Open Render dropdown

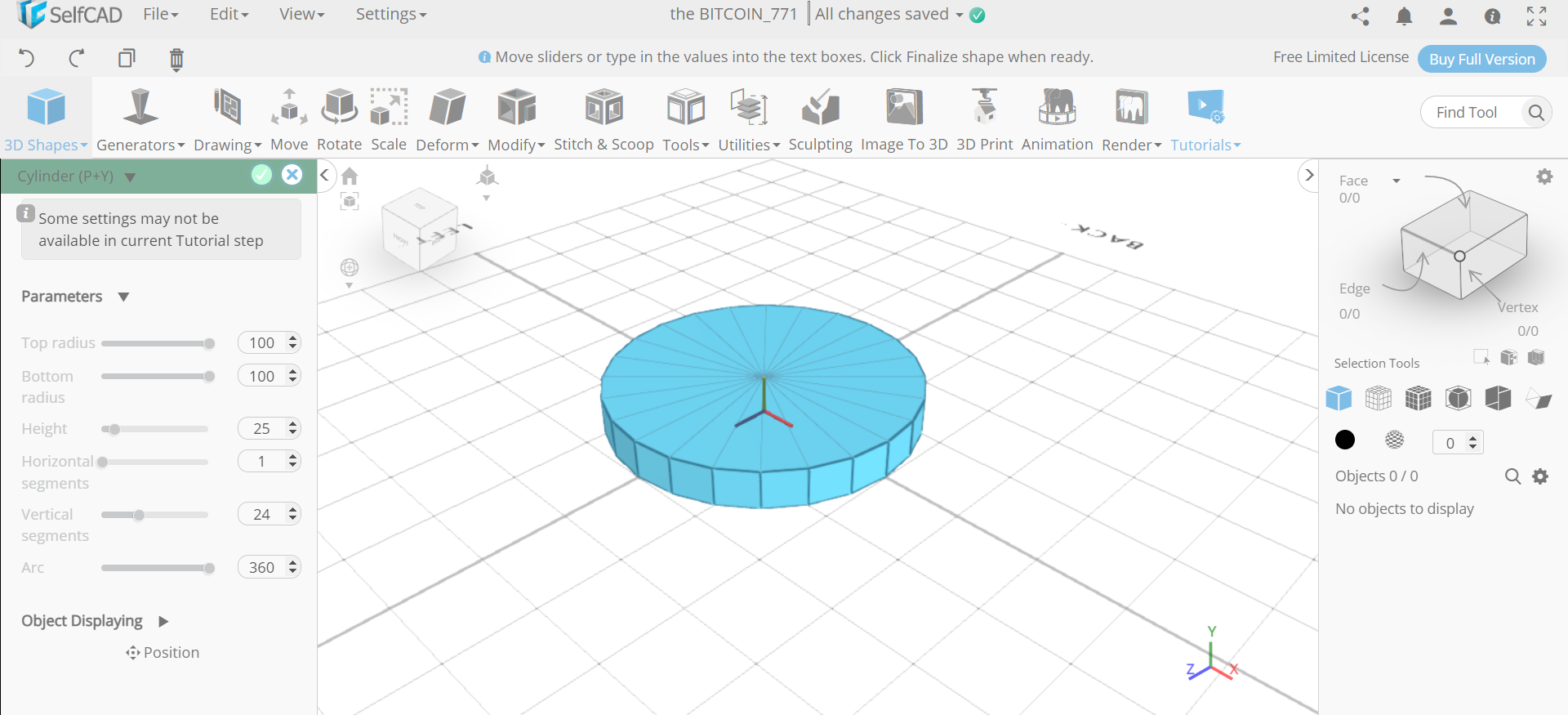1131,120
